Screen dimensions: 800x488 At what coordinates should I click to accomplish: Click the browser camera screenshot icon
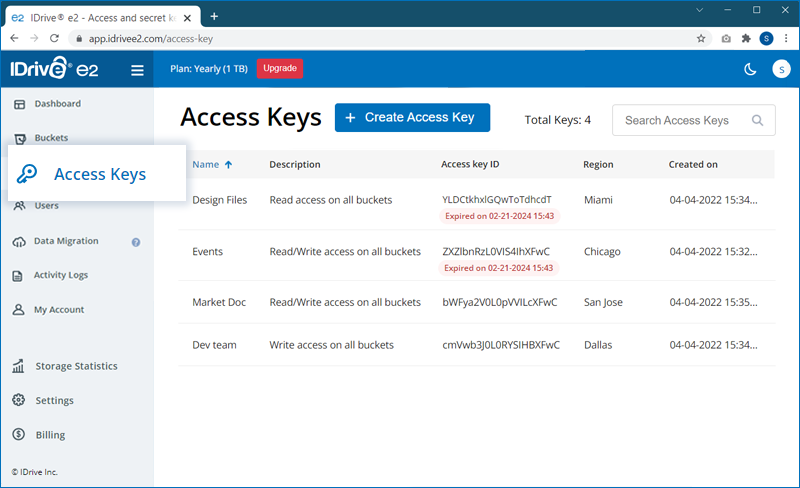(x=726, y=38)
